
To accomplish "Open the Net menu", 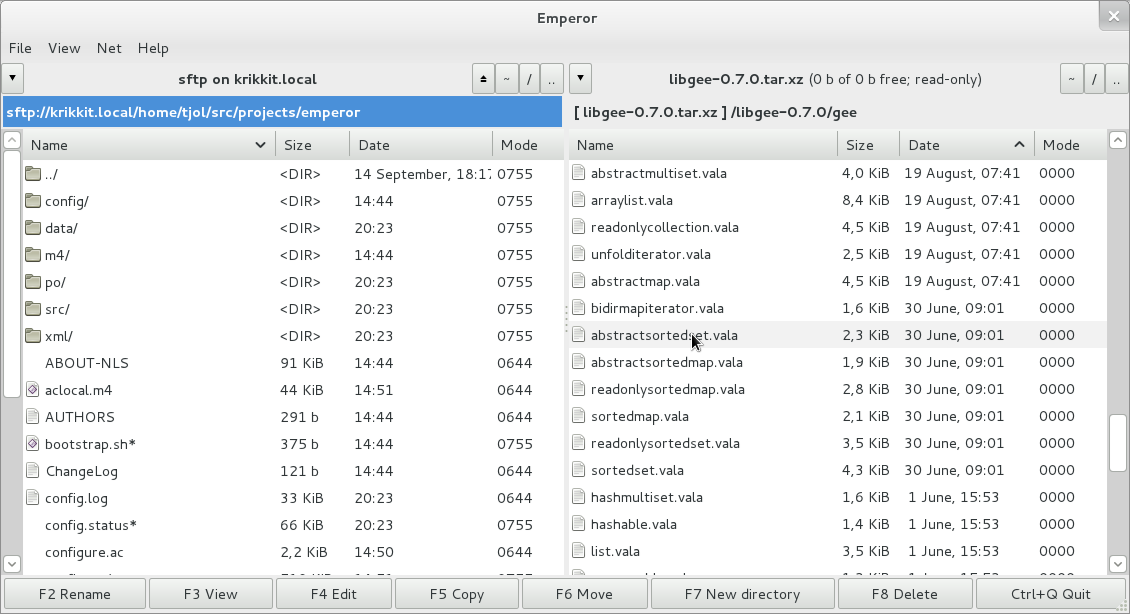I will 109,48.
